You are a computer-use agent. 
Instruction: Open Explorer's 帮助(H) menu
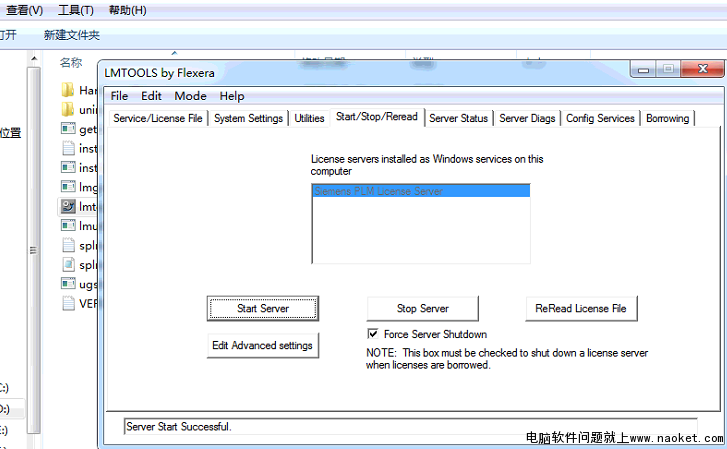(128, 10)
